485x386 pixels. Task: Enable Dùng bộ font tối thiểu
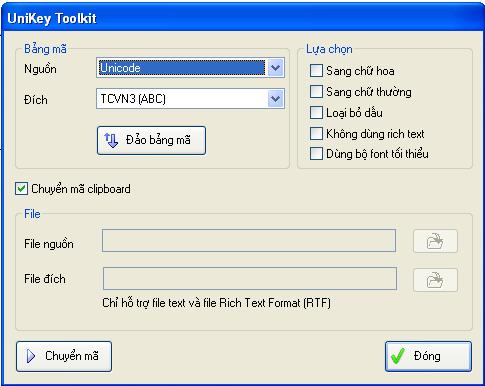point(316,154)
